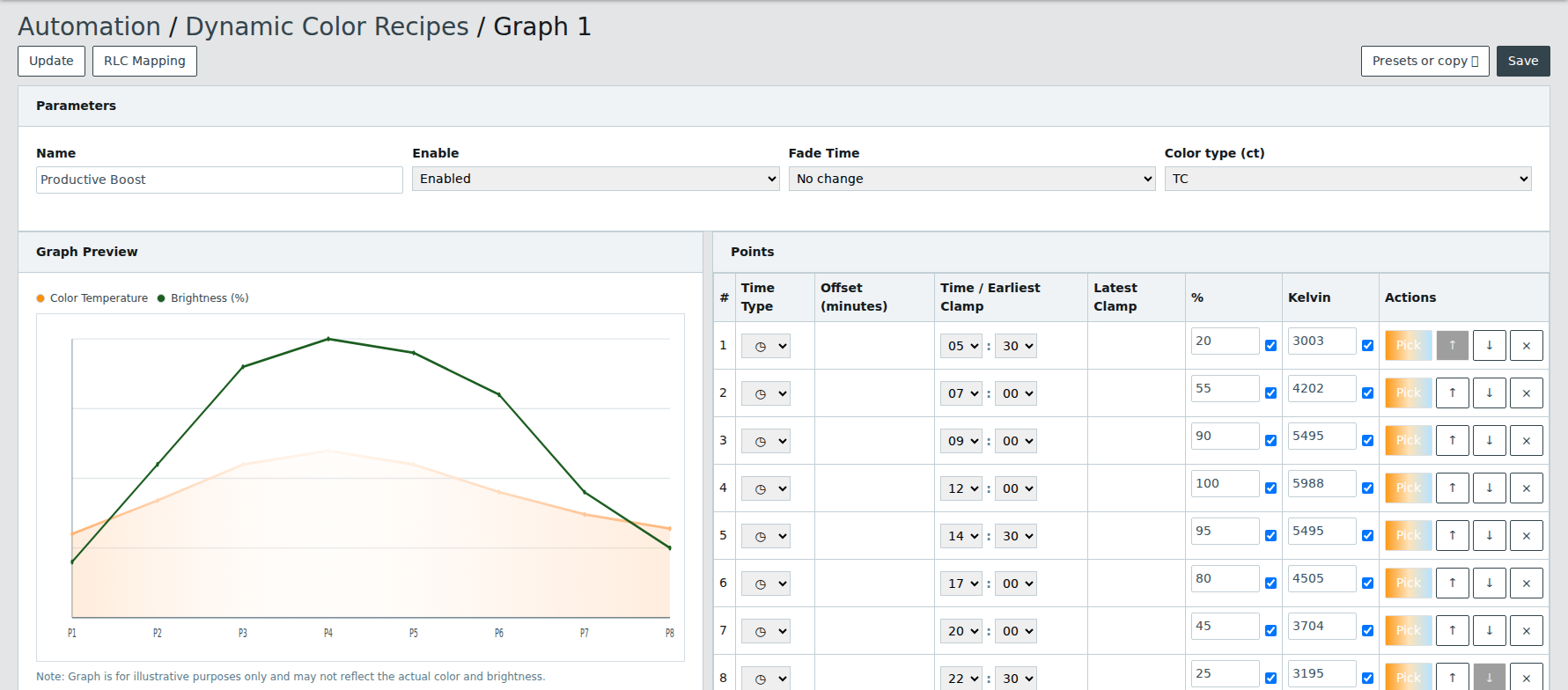Change hour dropdown 05 for point 1
This screenshot has height=690, width=1568.
click(x=961, y=346)
